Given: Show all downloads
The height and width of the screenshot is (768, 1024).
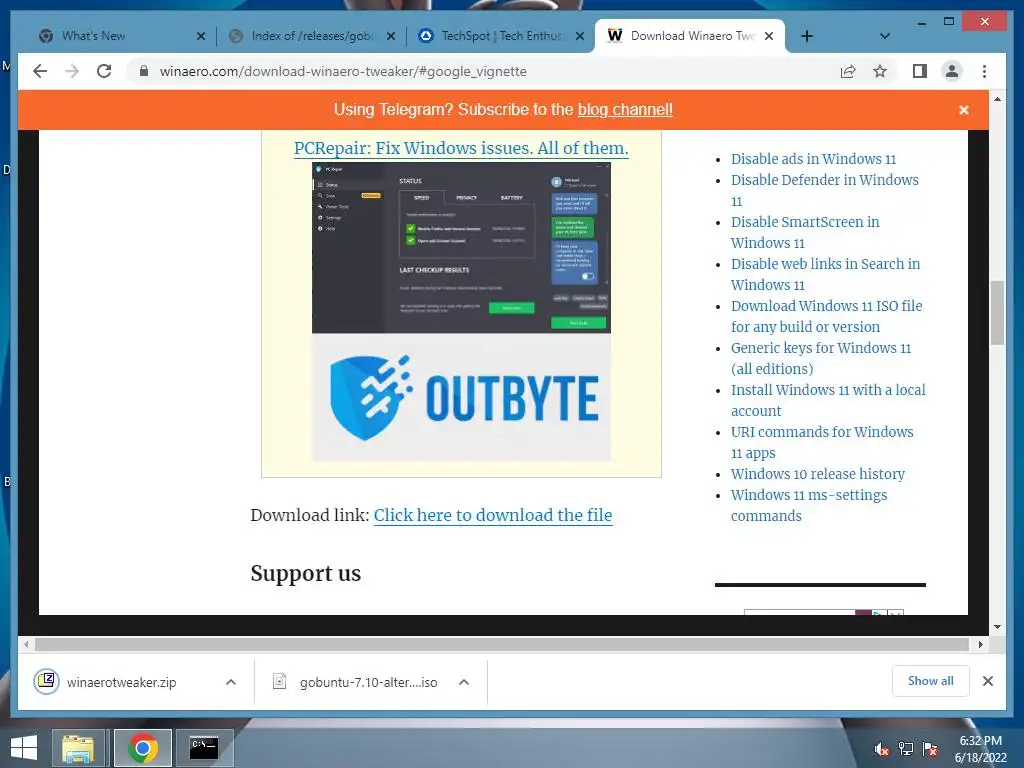Looking at the screenshot, I should point(931,681).
